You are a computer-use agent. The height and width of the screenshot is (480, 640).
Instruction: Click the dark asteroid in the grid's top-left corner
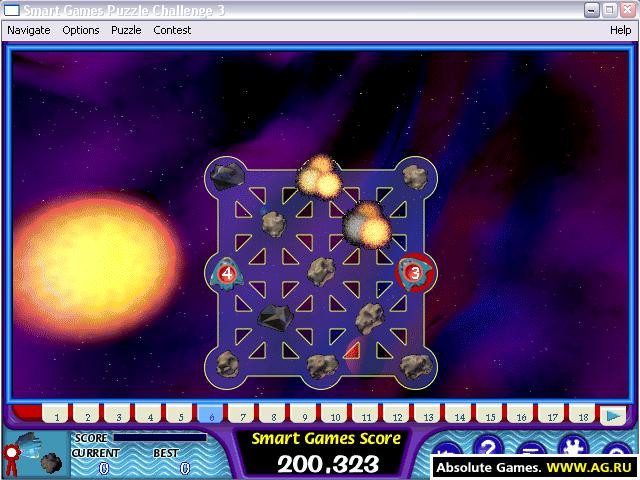click(227, 176)
